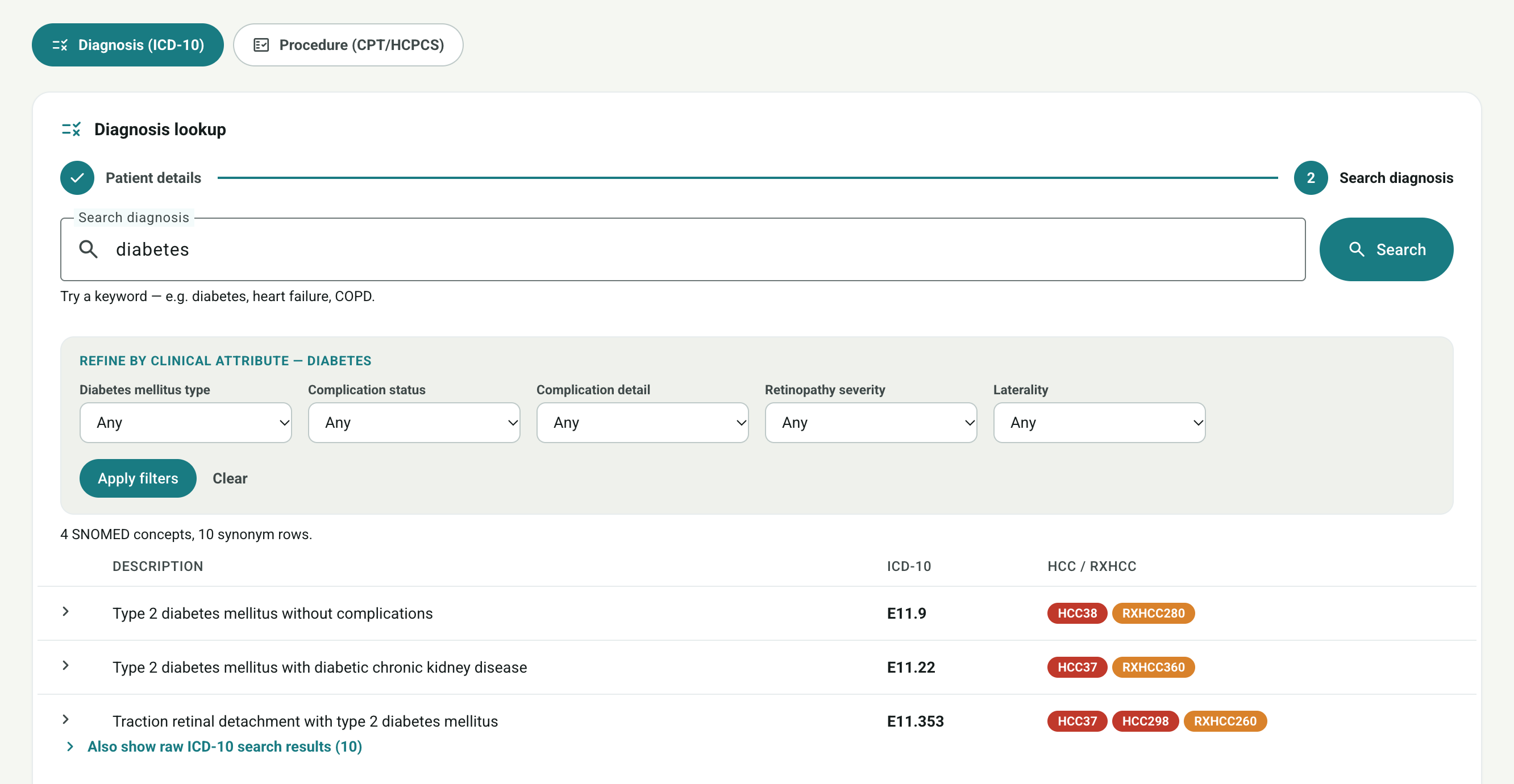1514x784 pixels.
Task: Select step 2 Search diagnosis circle
Action: (x=1311, y=177)
